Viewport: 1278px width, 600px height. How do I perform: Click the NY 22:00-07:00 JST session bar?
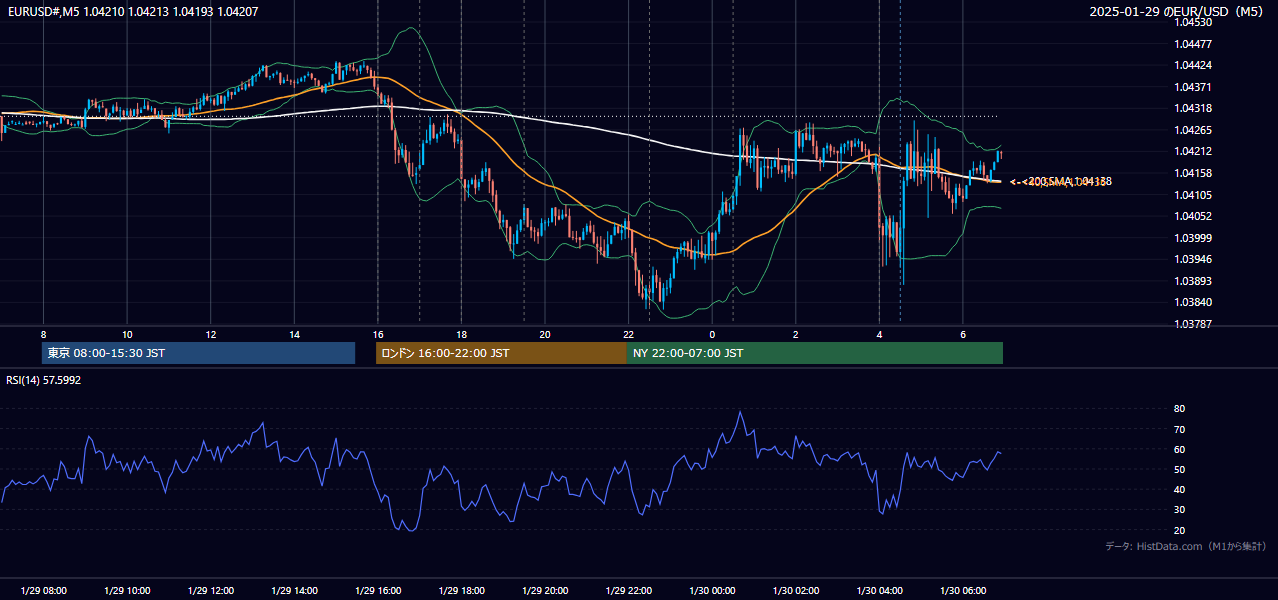815,353
